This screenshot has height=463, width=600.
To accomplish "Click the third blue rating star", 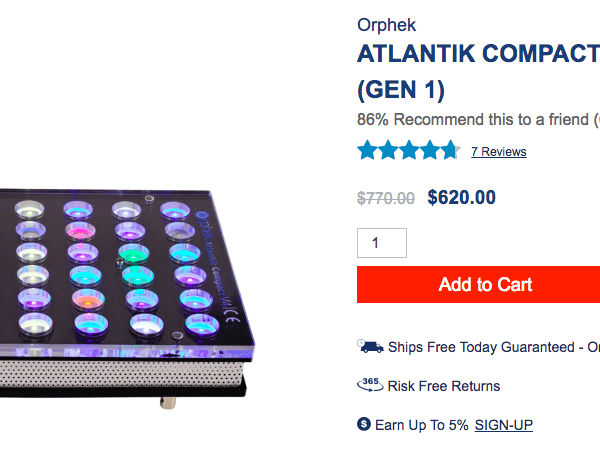I will click(x=409, y=150).
